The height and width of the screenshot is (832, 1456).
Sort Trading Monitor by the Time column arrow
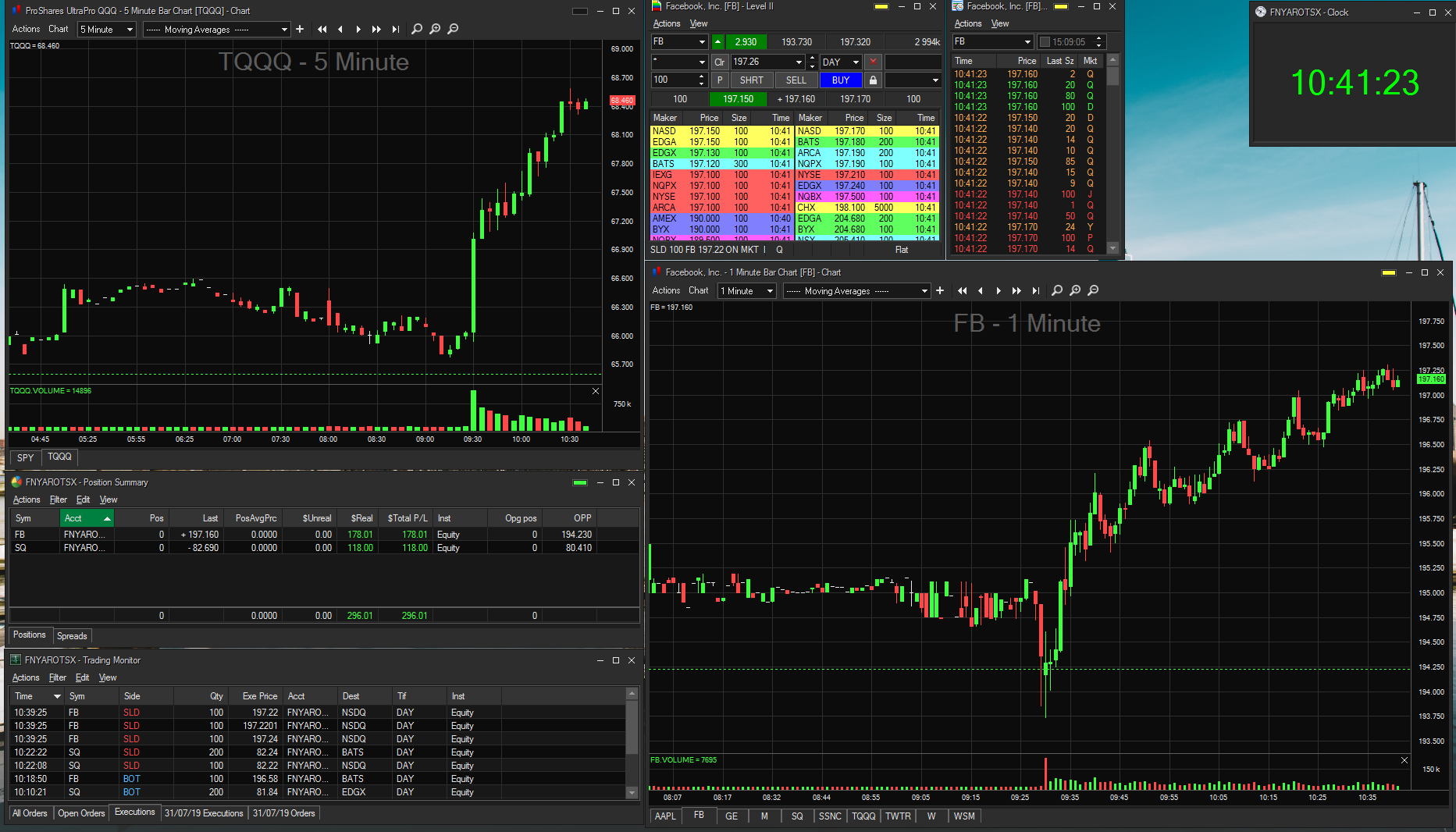(x=57, y=696)
